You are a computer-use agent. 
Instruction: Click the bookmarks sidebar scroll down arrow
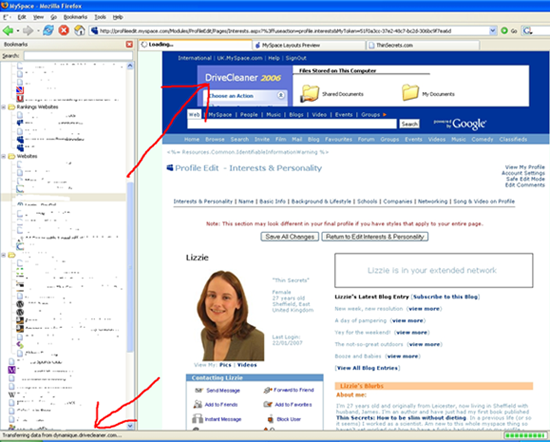[x=130, y=426]
